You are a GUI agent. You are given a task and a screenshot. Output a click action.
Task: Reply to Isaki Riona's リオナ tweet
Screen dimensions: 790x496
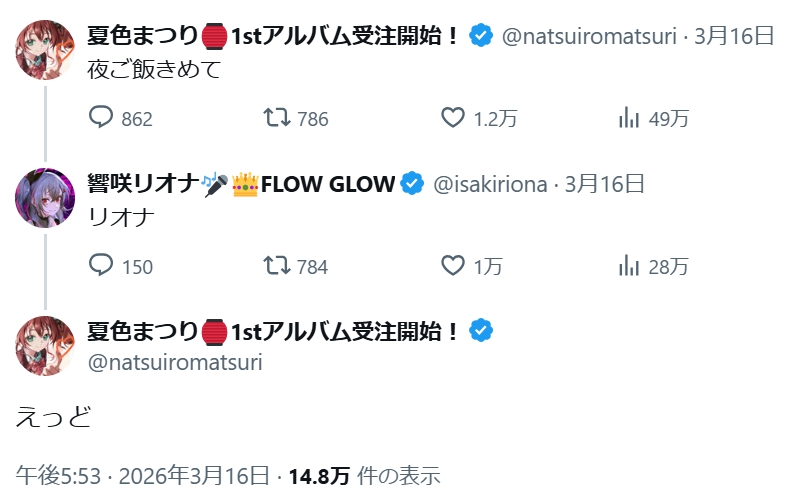pyautogui.click(x=102, y=266)
